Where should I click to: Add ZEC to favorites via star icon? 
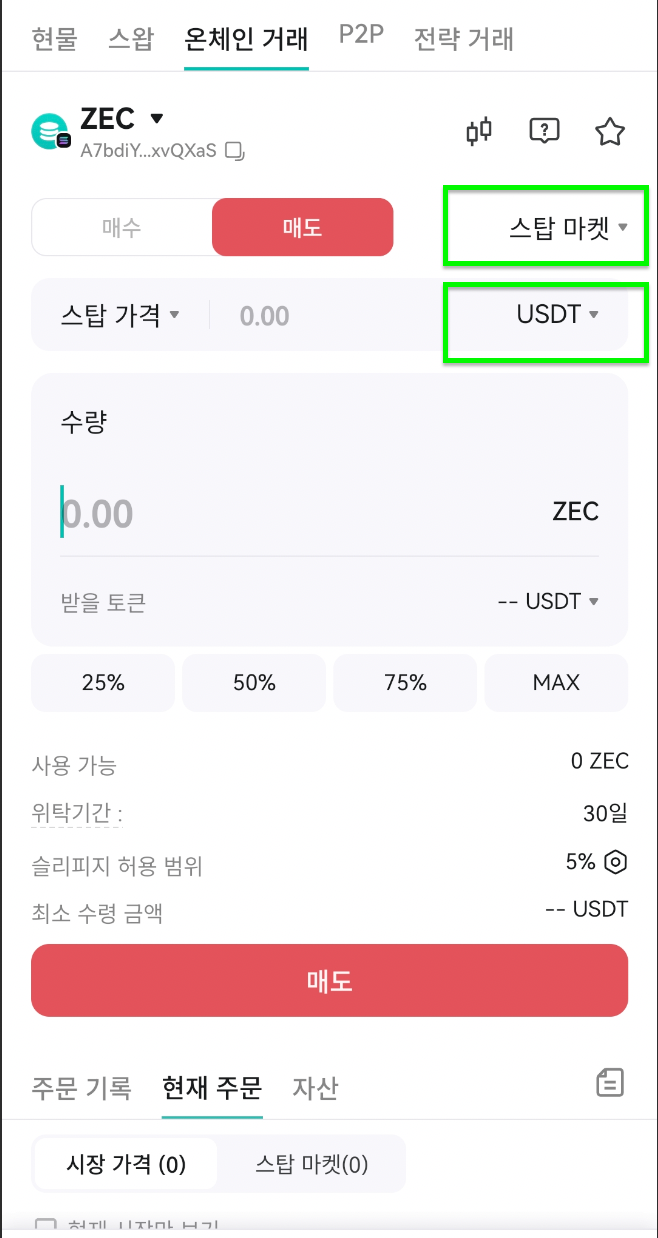609,130
